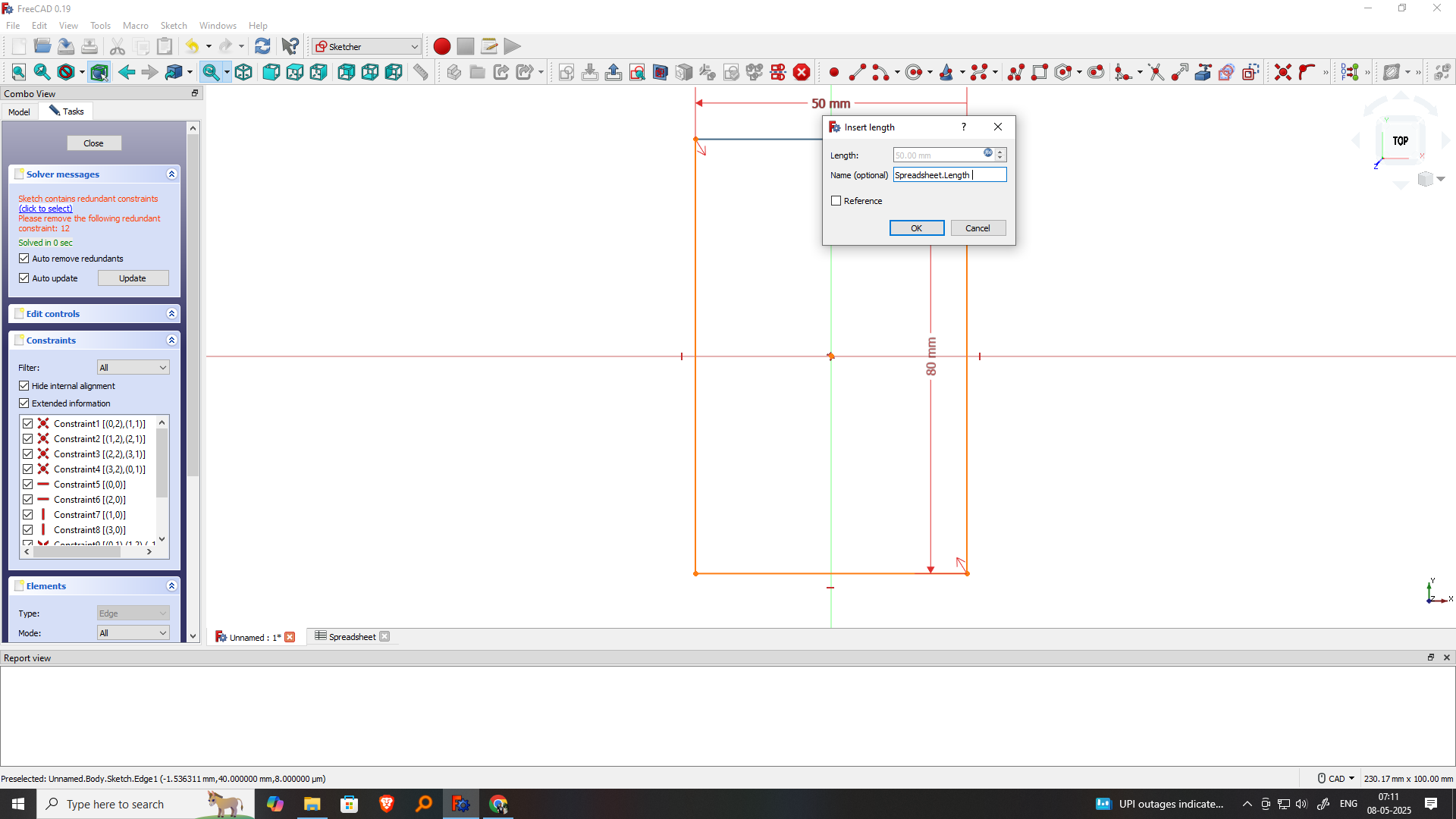Select the Create Slot tool

tap(1096, 72)
